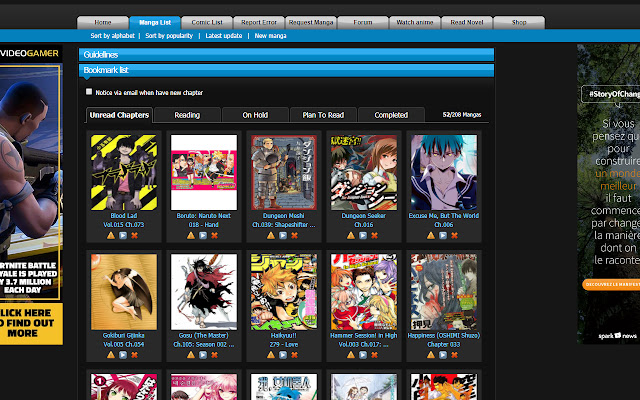
Task: Open the Read Novel tab
Action: (467, 22)
